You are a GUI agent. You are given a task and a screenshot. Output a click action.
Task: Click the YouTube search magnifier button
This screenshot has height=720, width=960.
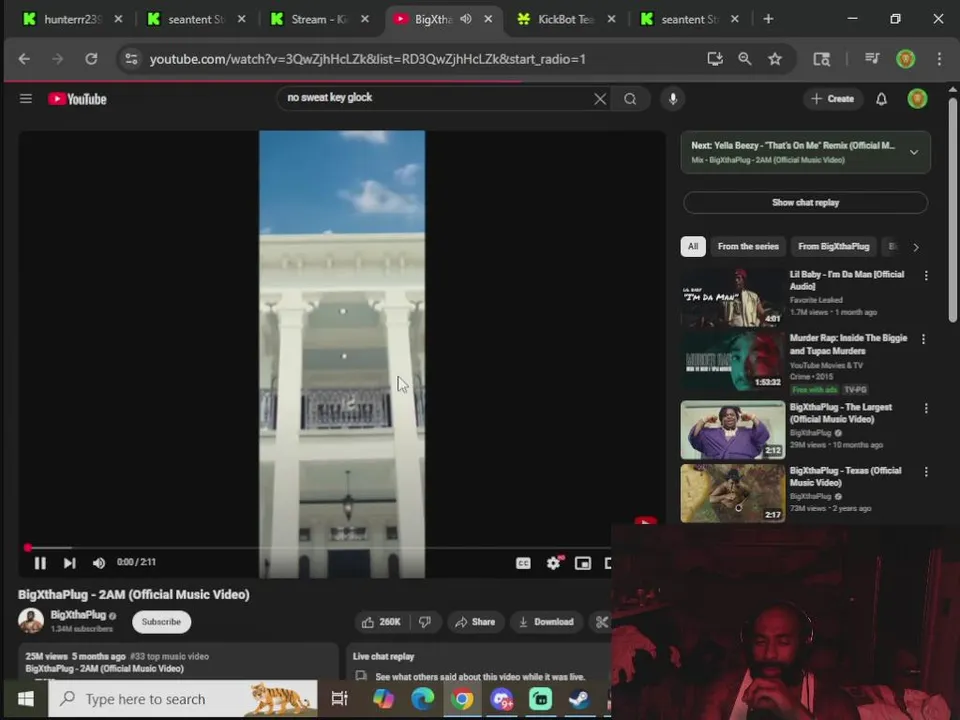[630, 99]
